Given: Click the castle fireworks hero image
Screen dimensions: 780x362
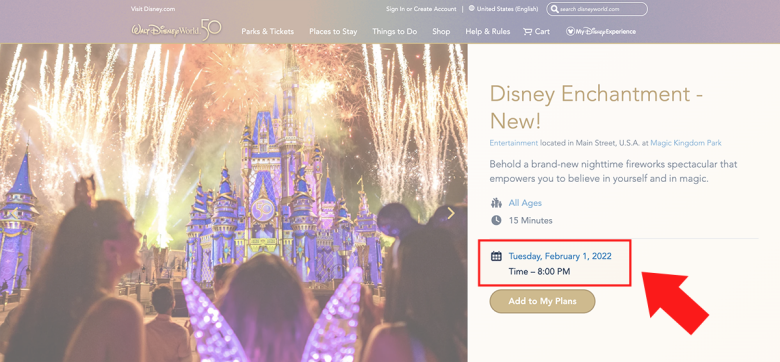Looking at the screenshot, I should pyautogui.click(x=233, y=202).
